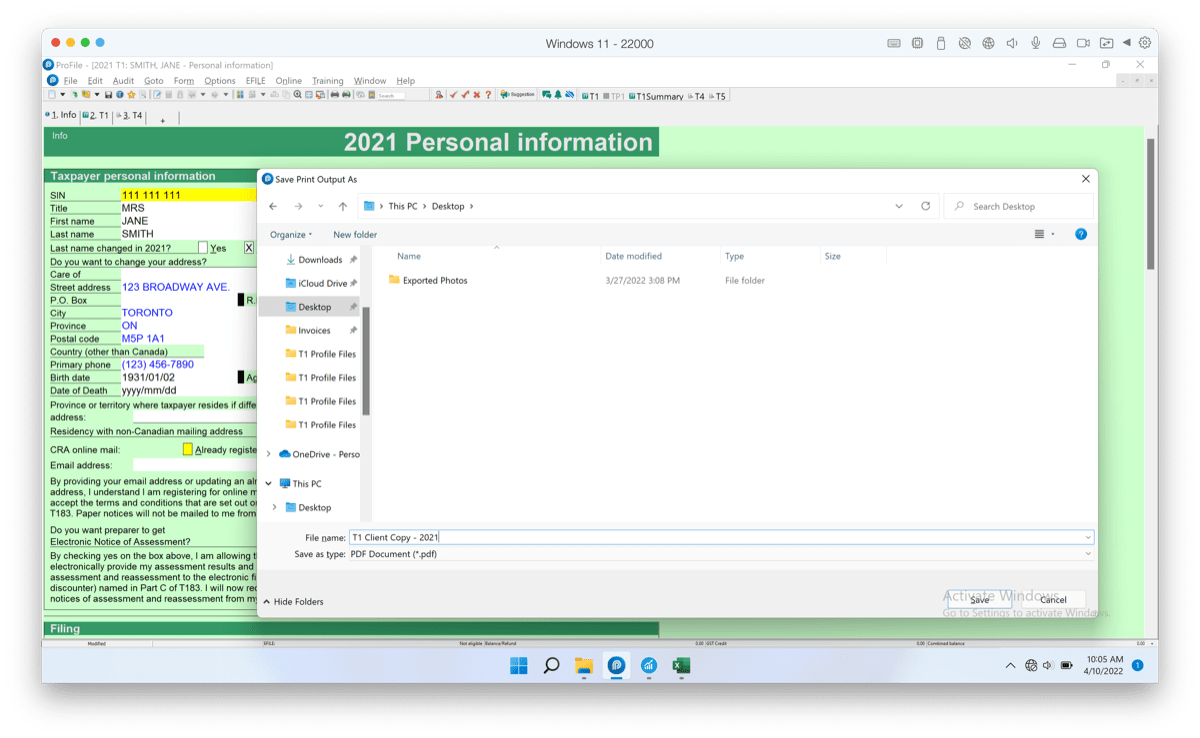This screenshot has width=1200, height=738.
Task: Refresh the Desktop folder listing
Action: (x=925, y=206)
